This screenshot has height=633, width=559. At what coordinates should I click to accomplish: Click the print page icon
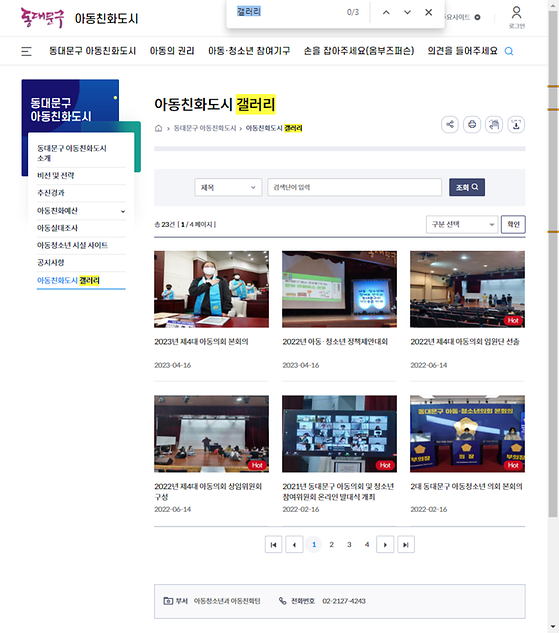[472, 125]
